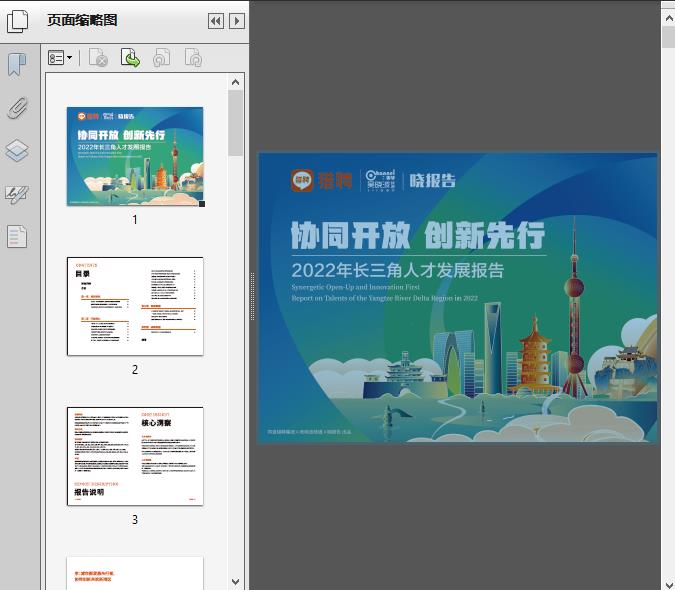
Task: Open the document page-content panel icon
Action: [17, 236]
